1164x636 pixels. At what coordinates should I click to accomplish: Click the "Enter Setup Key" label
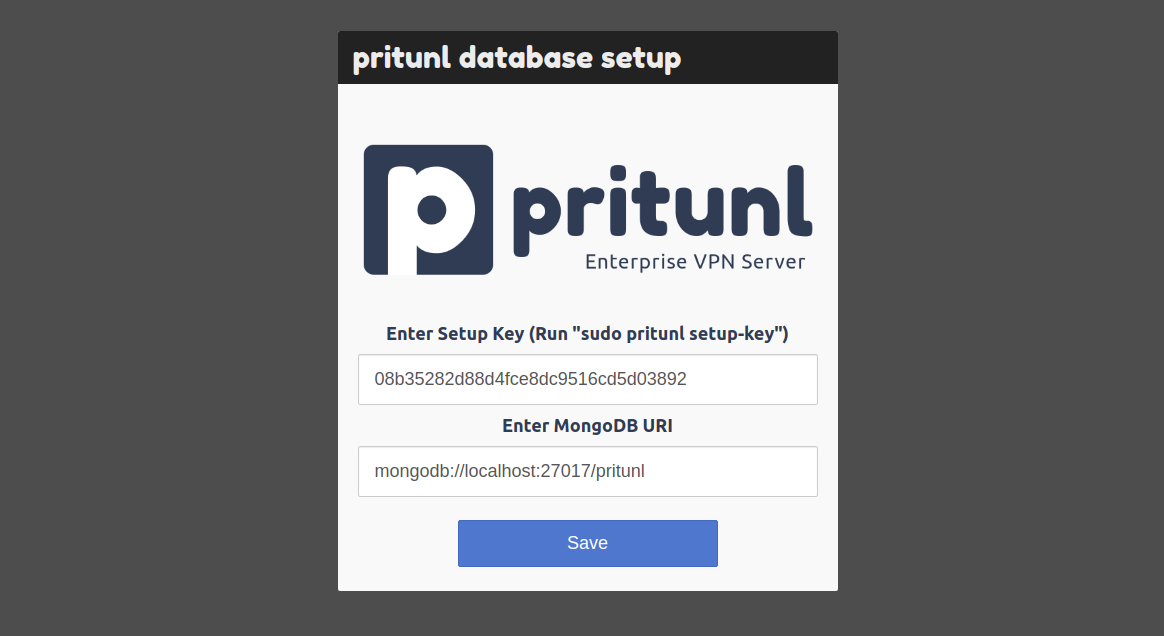(455, 334)
